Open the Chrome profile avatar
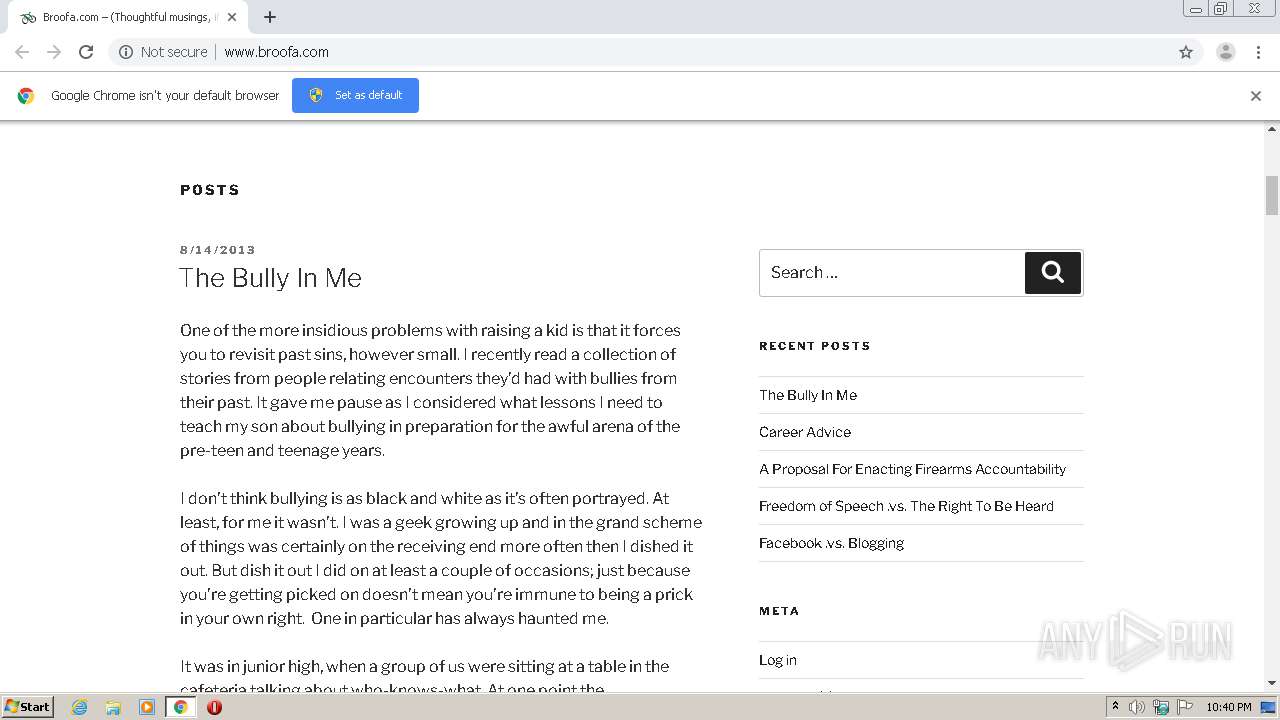This screenshot has height=720, width=1280. pos(1226,52)
